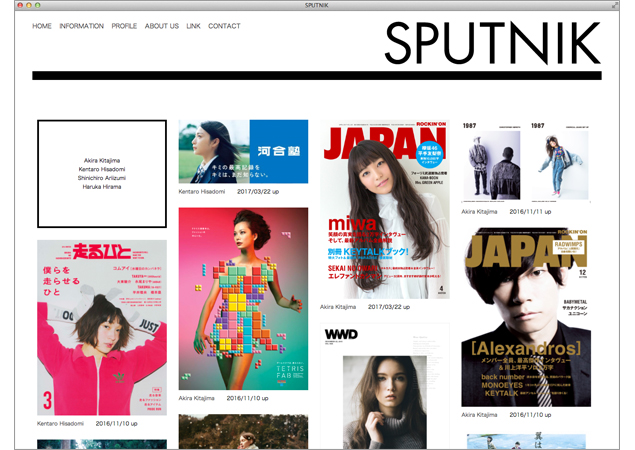Select Kentaro Hisadomi in the name box
Screen dimensions: 635x450
click(x=102, y=169)
